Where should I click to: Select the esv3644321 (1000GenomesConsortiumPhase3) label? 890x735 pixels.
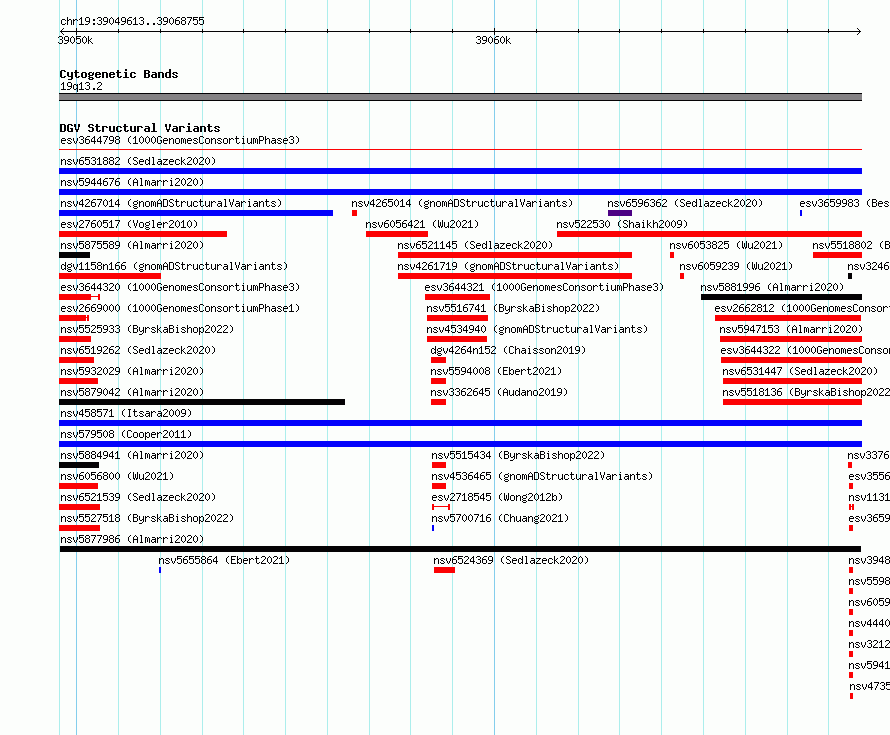[544, 287]
